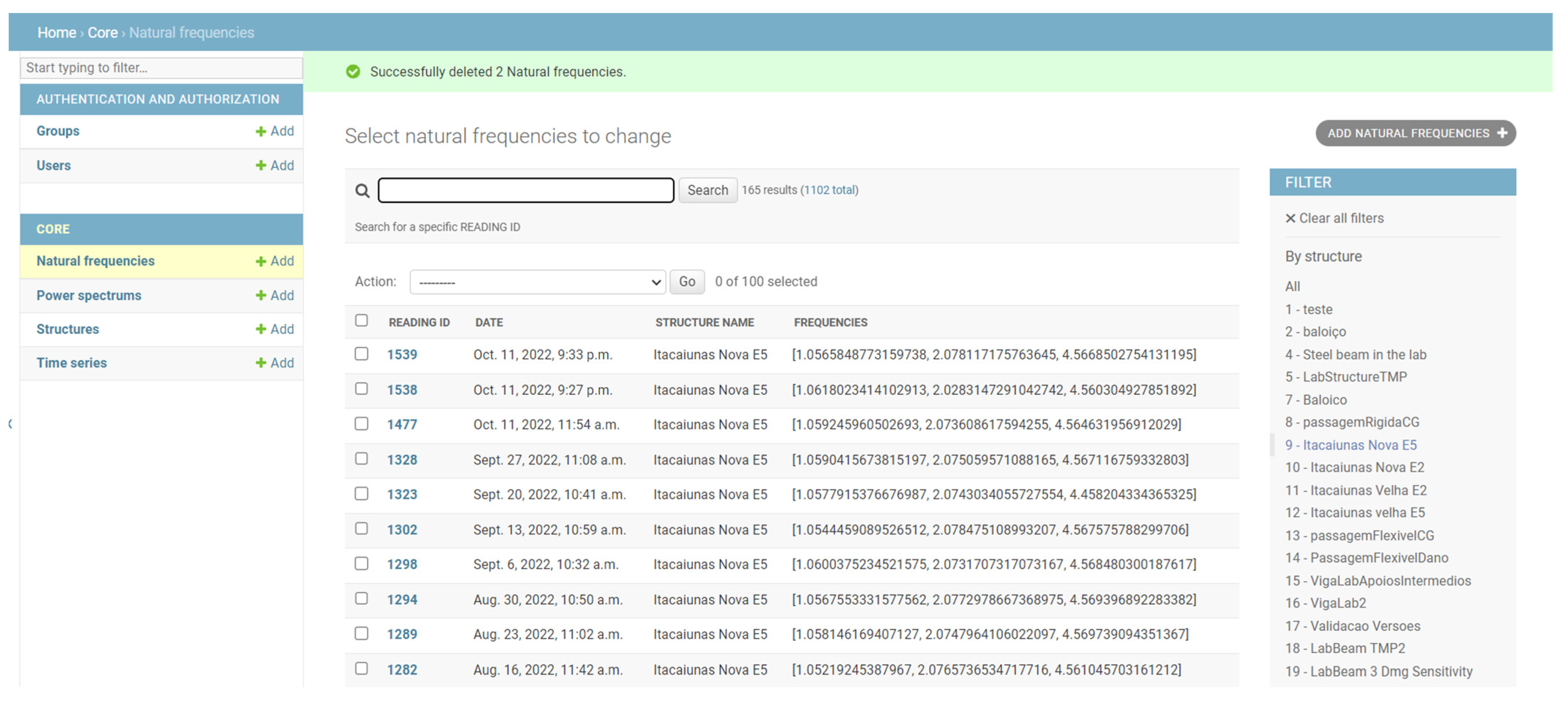Collapse sidebar using left edge arrow
Viewport: 1568px width, 703px height.
tap(10, 424)
